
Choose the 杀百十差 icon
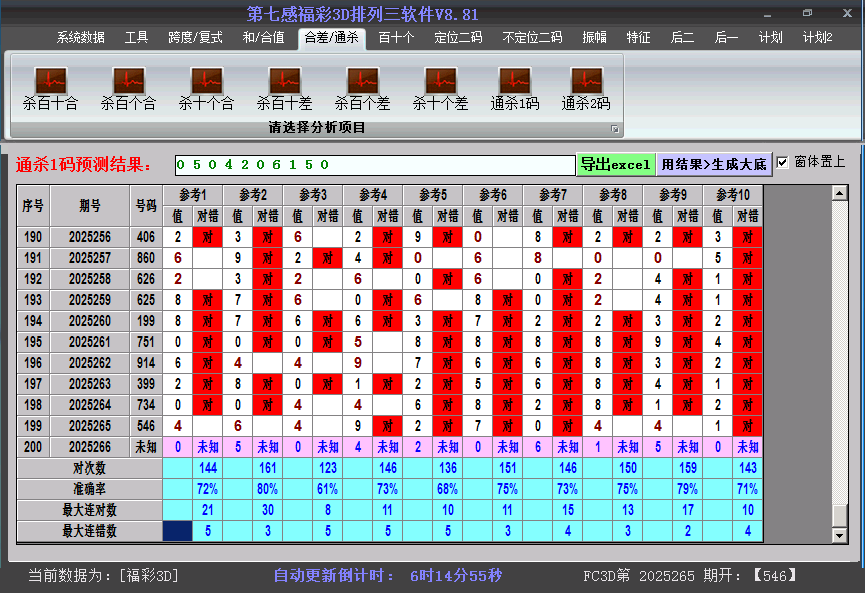(x=284, y=81)
